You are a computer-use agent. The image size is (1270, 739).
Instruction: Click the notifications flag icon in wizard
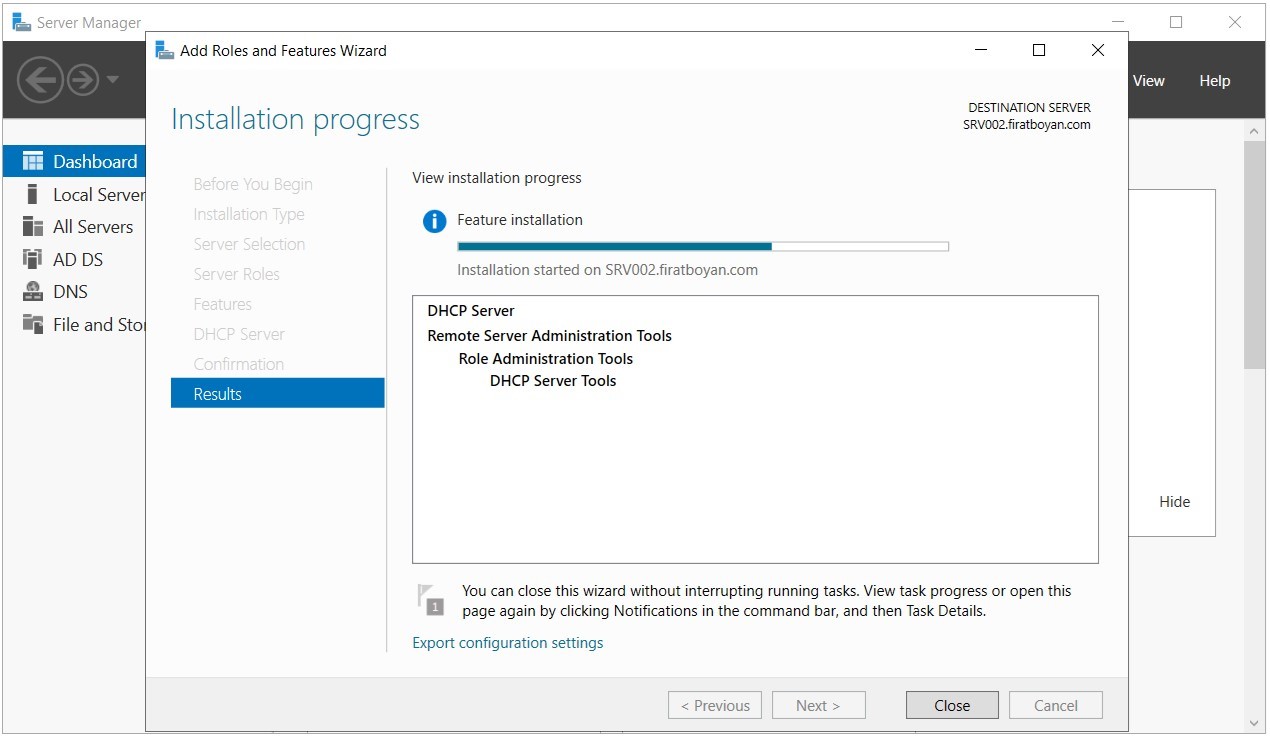(x=431, y=599)
